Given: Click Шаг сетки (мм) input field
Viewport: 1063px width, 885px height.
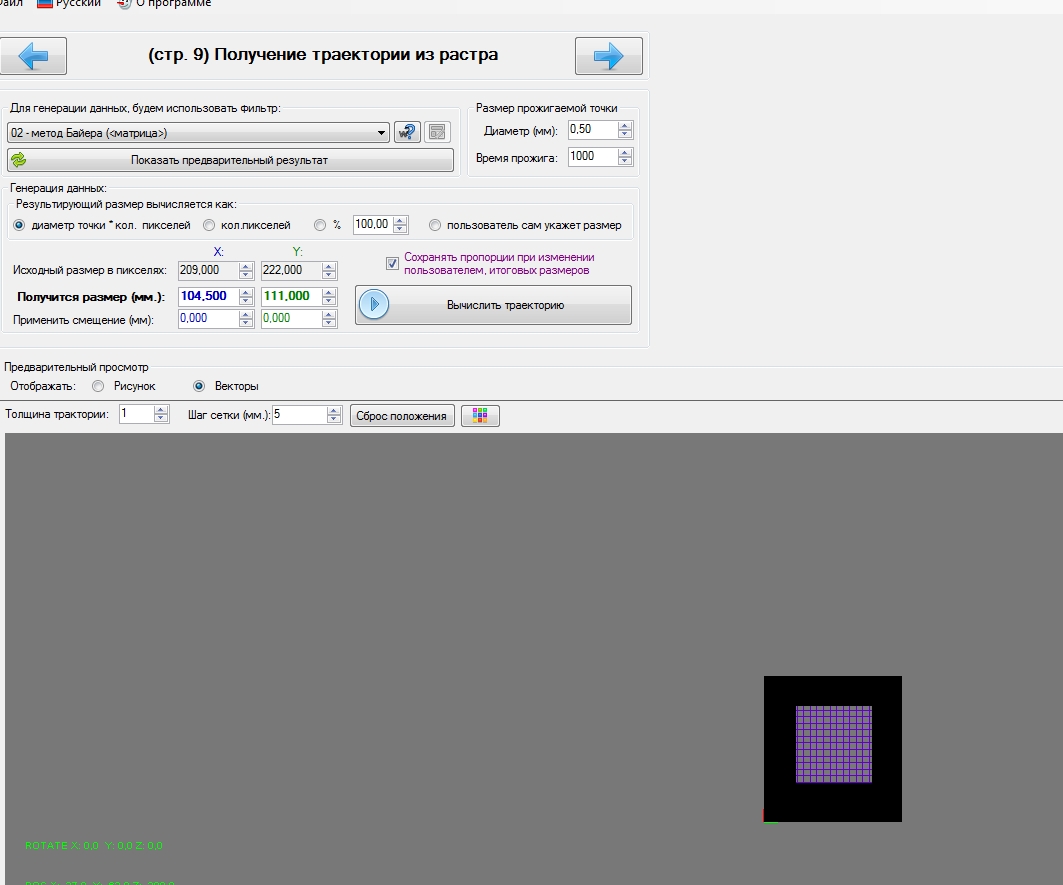Looking at the screenshot, I should pos(299,414).
